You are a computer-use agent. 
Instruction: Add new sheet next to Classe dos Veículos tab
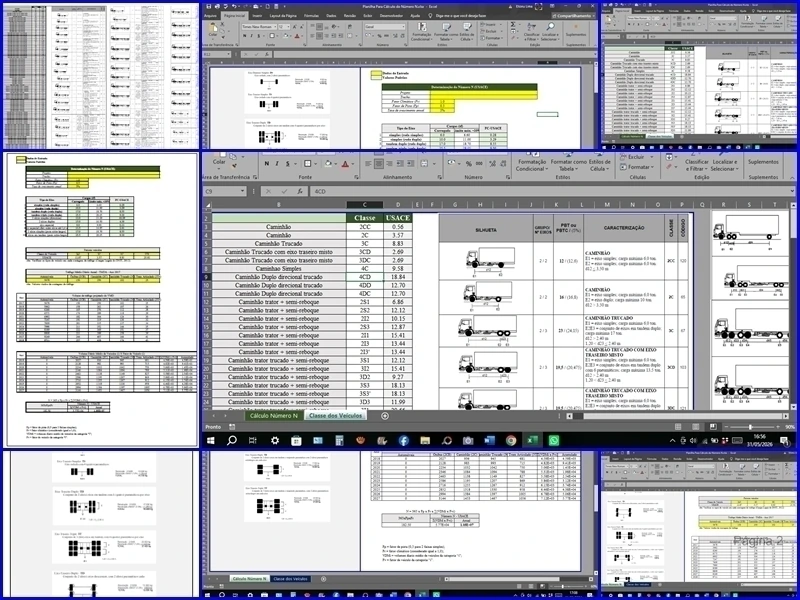[x=385, y=416]
